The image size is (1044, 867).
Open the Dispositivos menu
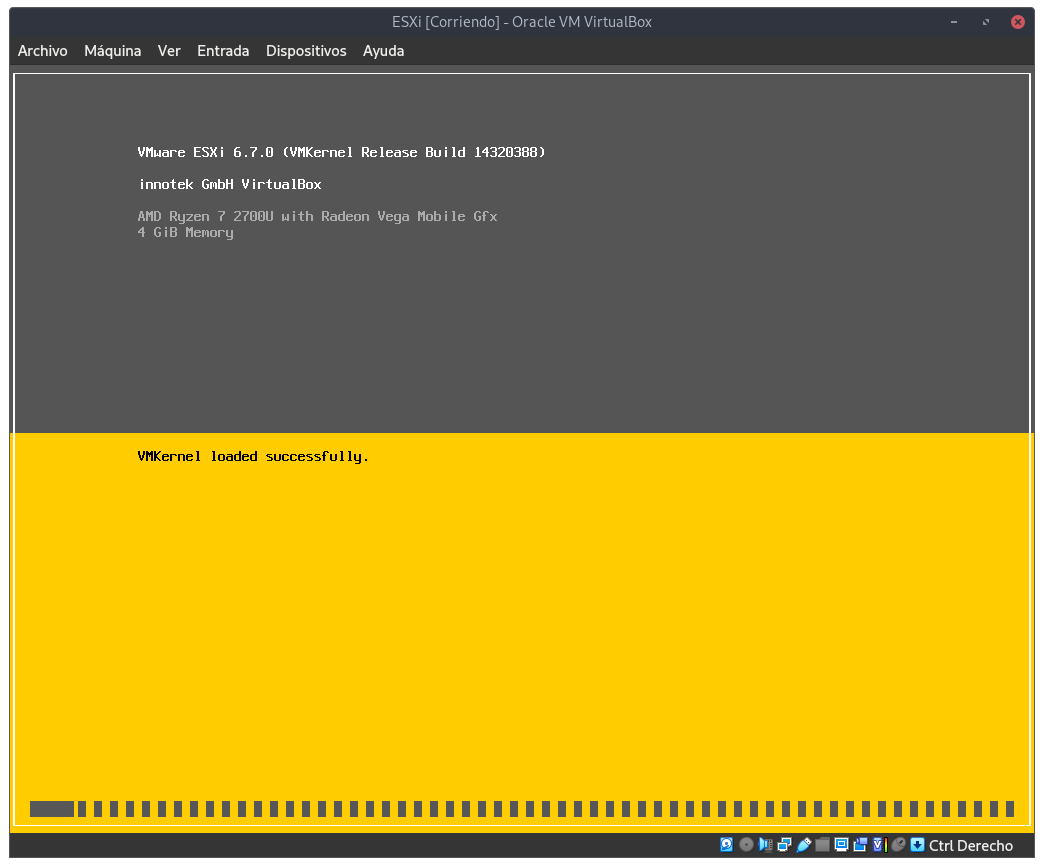click(306, 51)
